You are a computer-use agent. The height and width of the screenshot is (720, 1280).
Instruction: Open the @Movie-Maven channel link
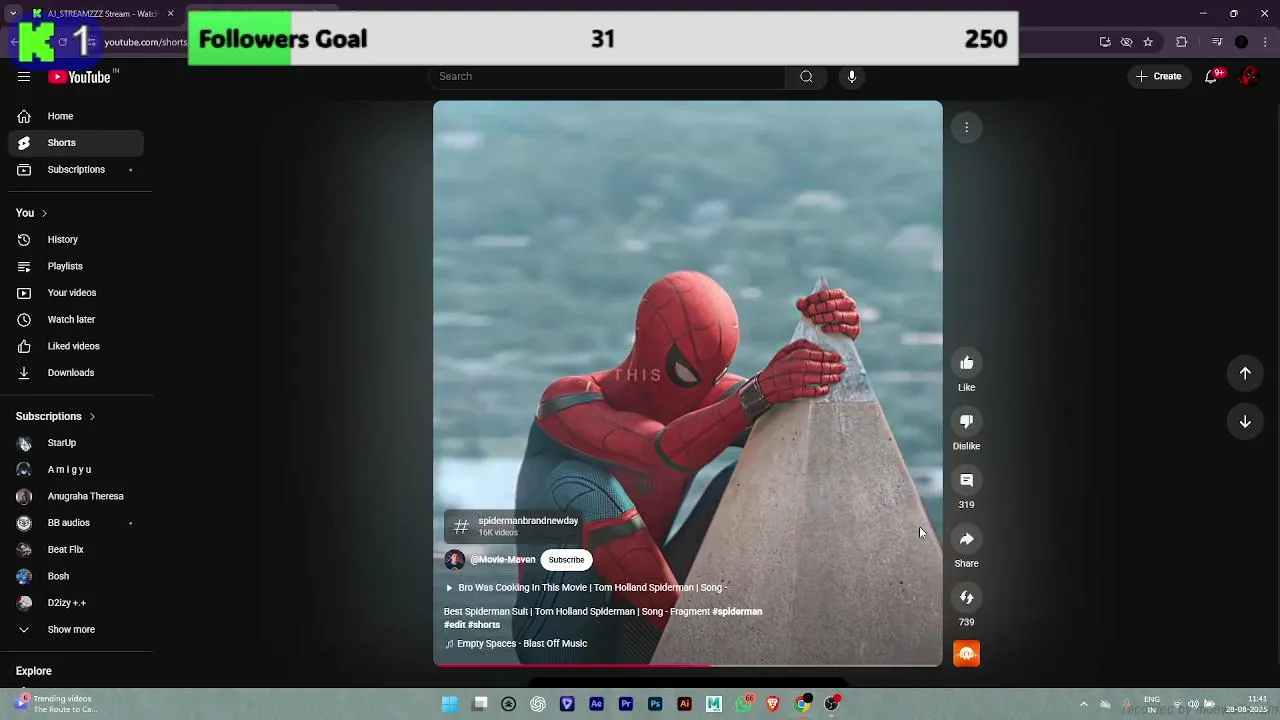click(503, 560)
